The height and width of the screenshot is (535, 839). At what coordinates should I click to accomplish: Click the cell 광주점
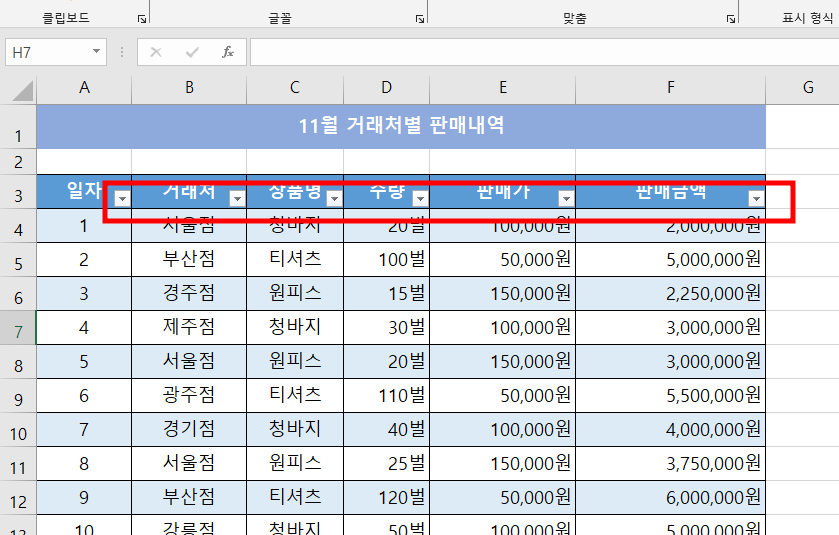pyautogui.click(x=189, y=395)
